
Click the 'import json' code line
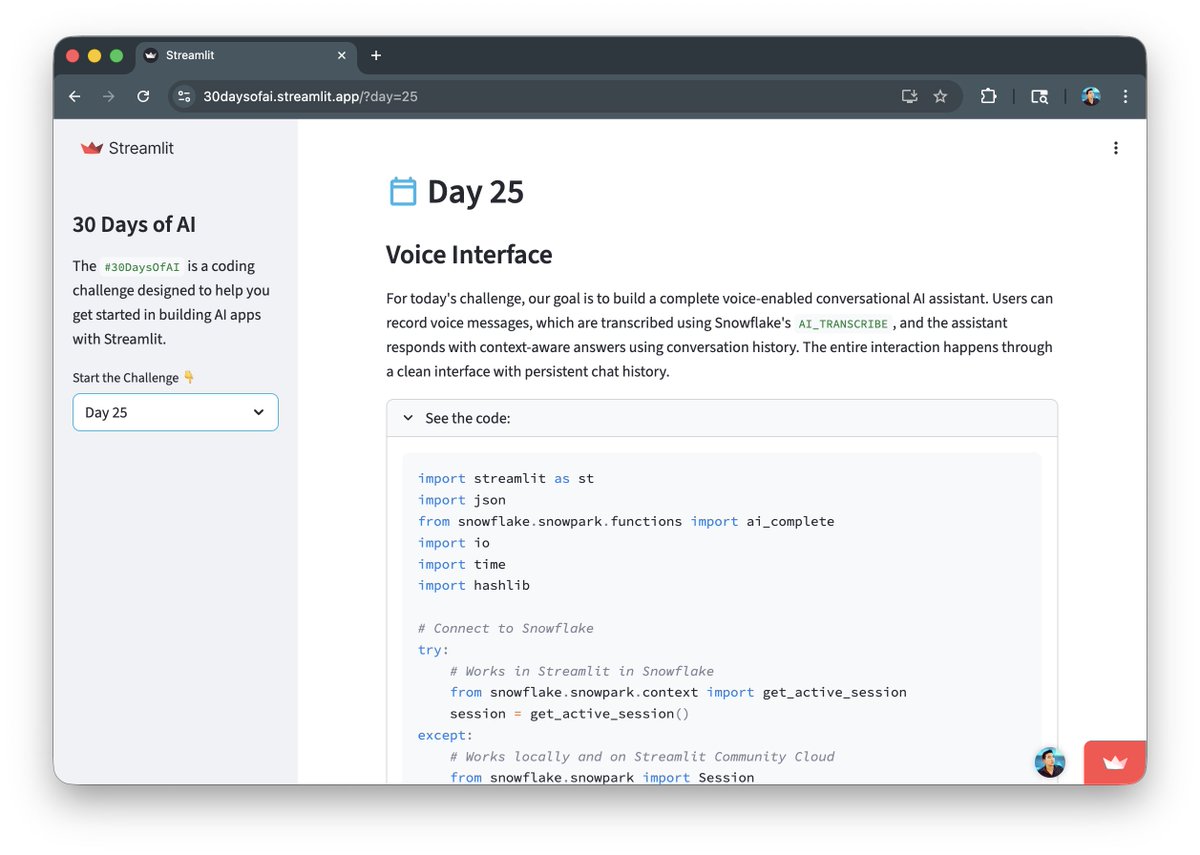click(462, 500)
